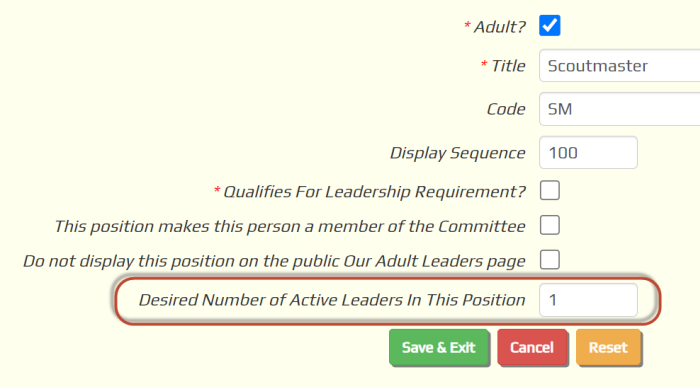The image size is (700, 388).
Task: Click the Our Adult Leaders page label text
Action: pyautogui.click(x=274, y=261)
